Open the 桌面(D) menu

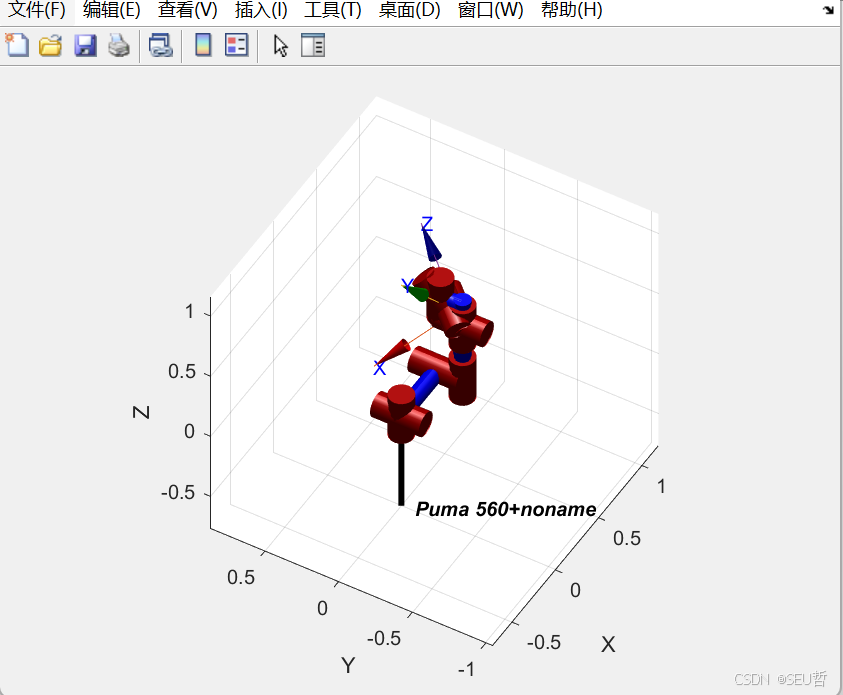[409, 10]
